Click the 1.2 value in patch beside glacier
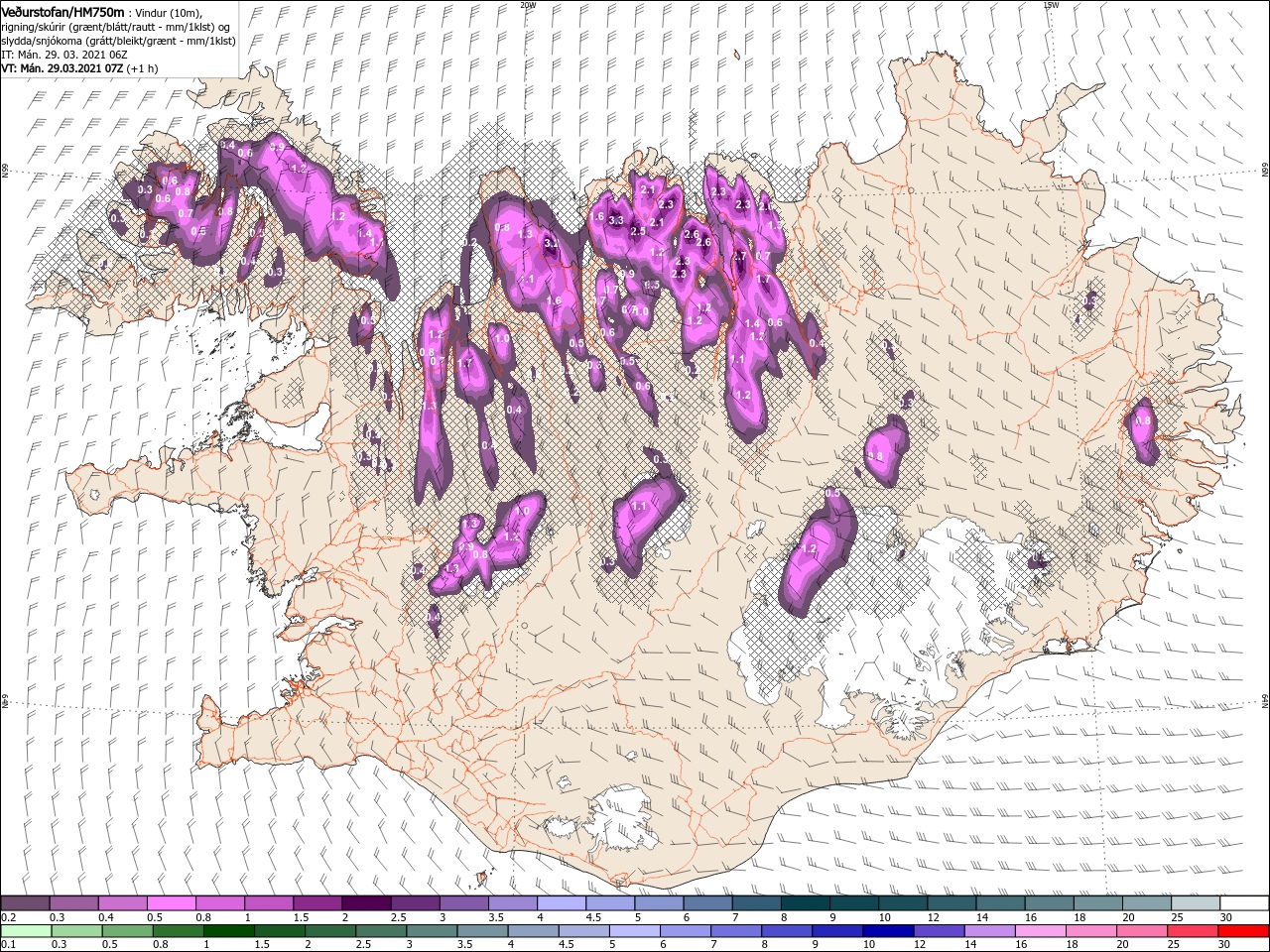The height and width of the screenshot is (952, 1270). click(x=808, y=548)
